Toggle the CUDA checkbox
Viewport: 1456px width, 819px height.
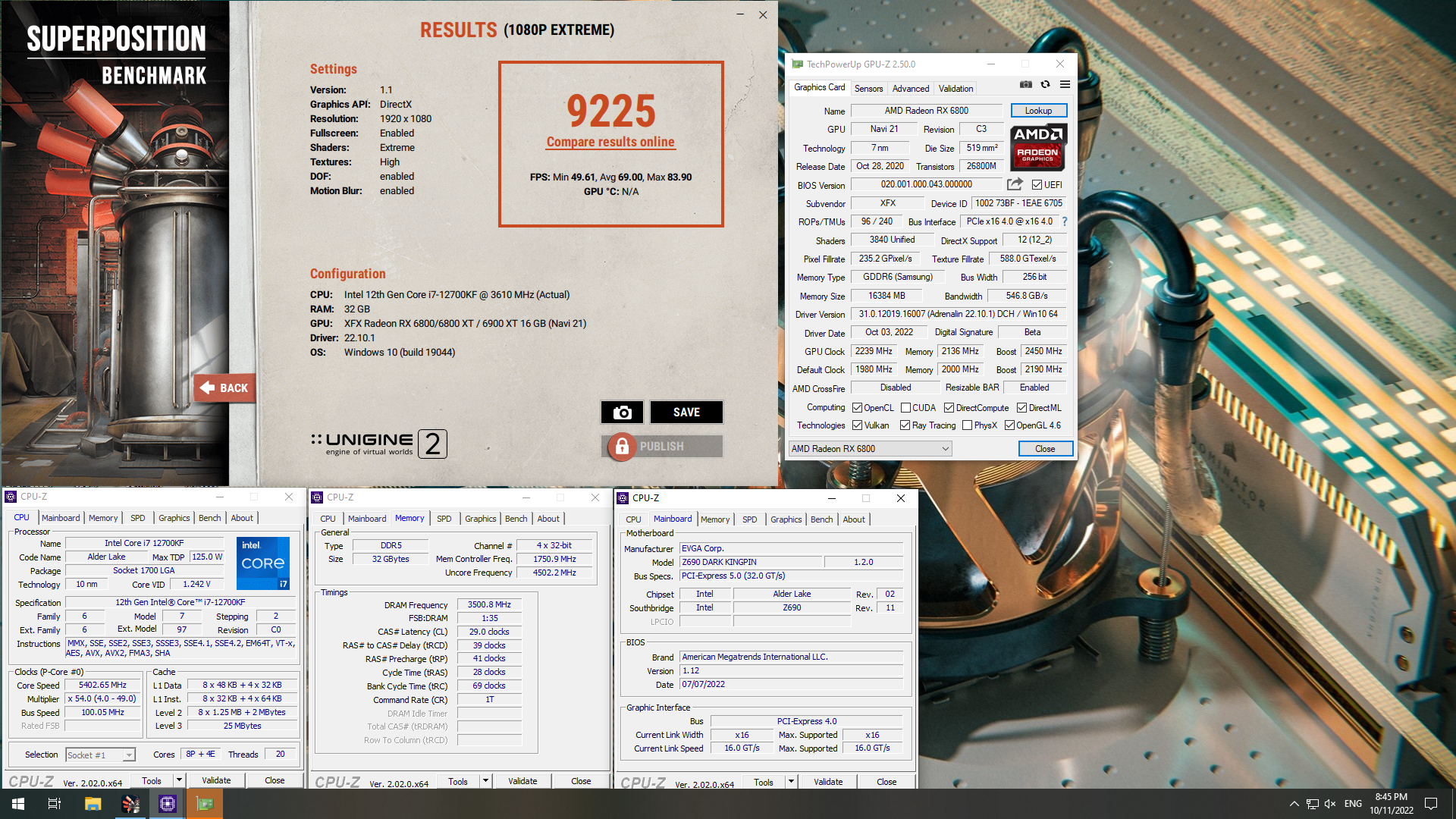click(x=905, y=407)
